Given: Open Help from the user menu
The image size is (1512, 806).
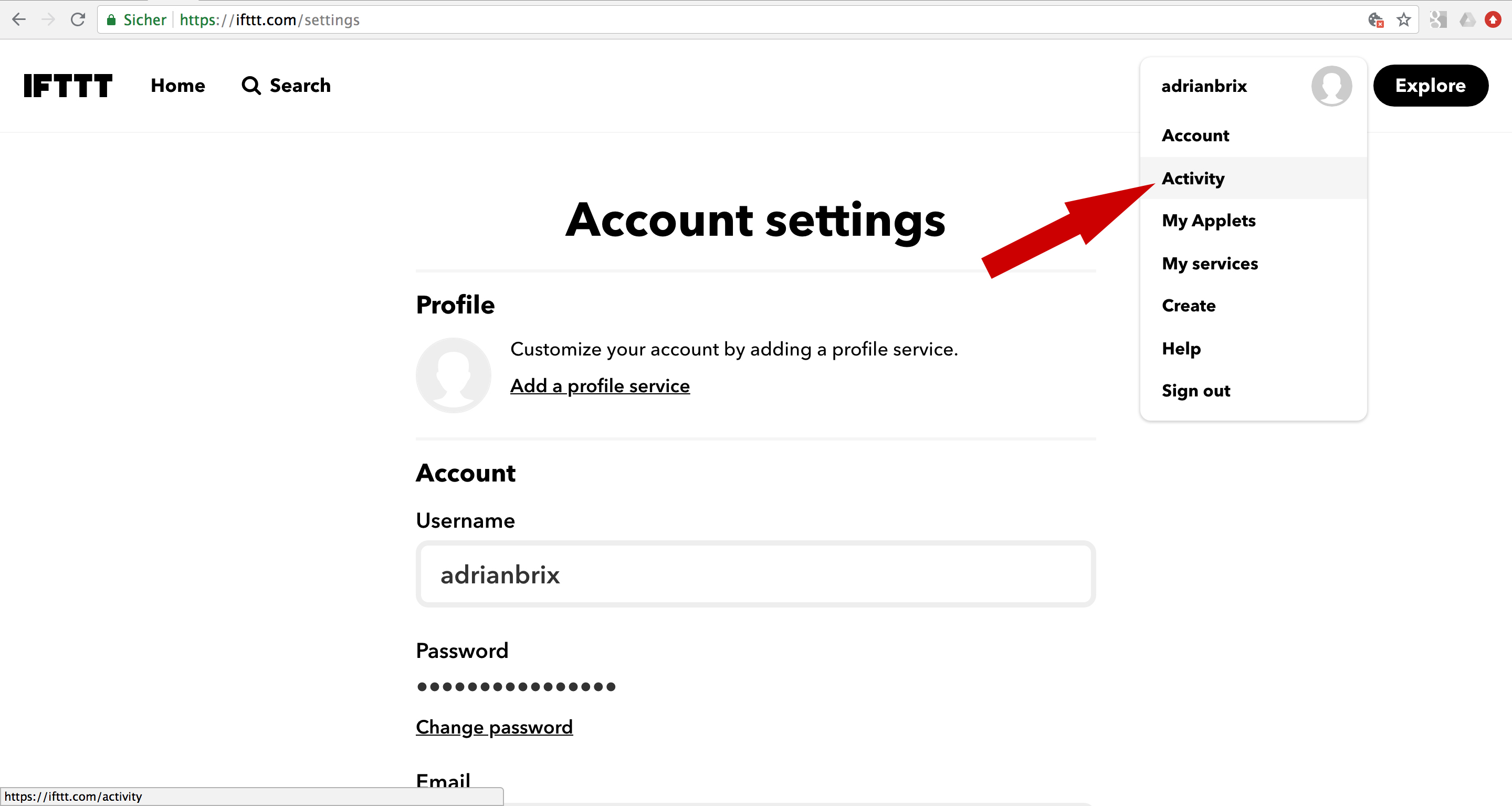Looking at the screenshot, I should click(x=1181, y=348).
